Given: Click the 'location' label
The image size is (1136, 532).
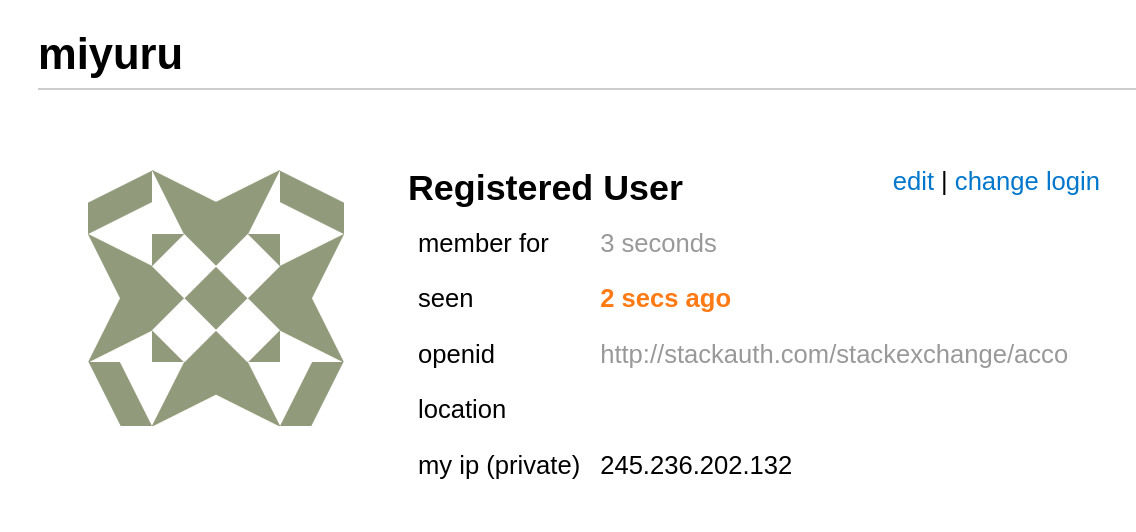Looking at the screenshot, I should pyautogui.click(x=462, y=409).
